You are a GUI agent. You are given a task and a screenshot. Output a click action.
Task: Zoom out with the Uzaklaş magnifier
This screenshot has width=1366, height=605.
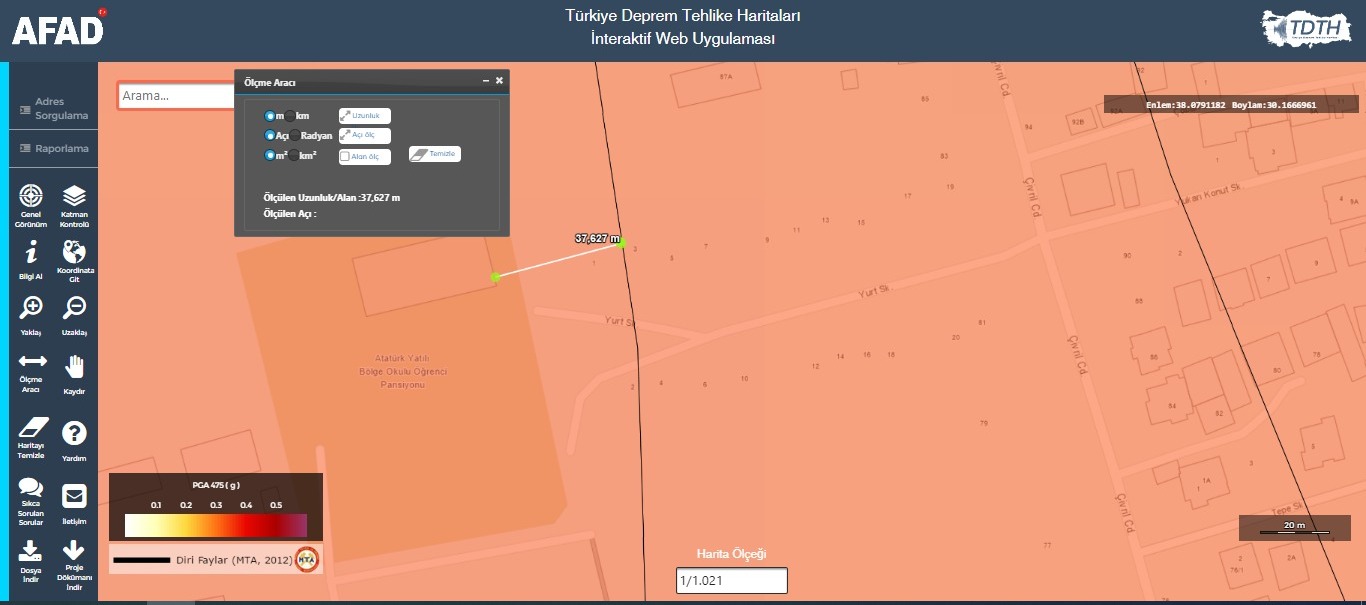(75, 315)
